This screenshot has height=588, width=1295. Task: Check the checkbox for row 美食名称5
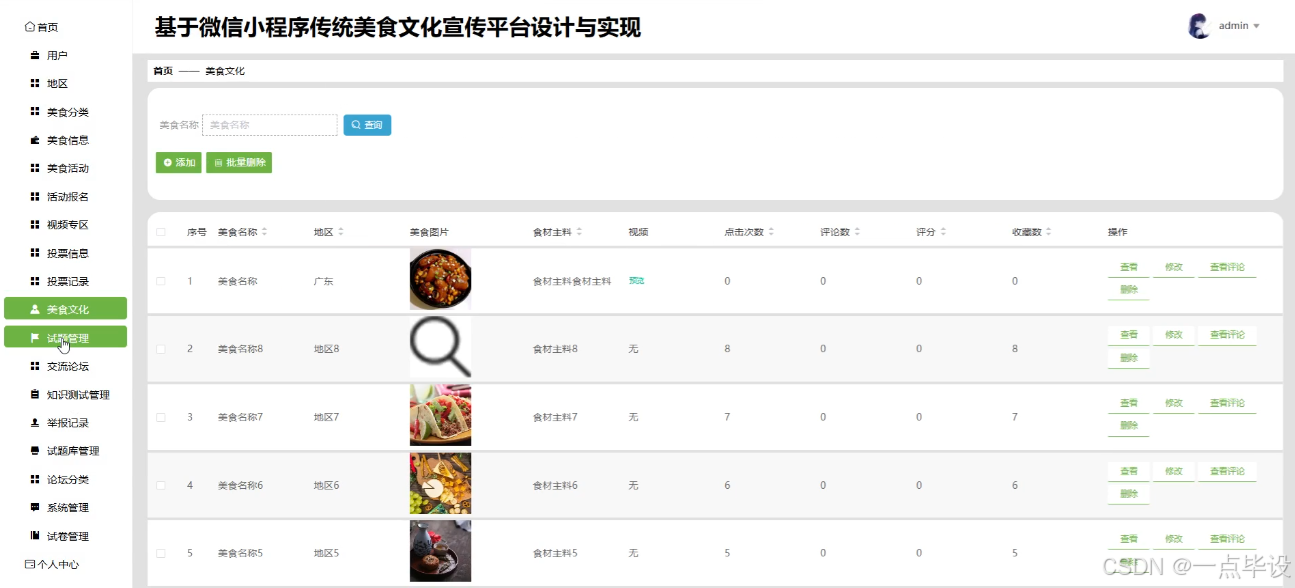point(161,553)
